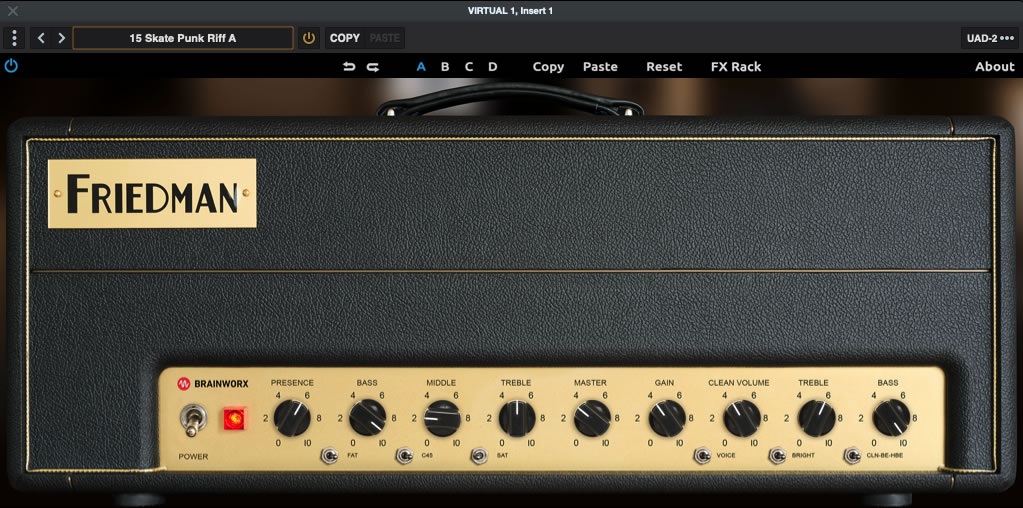Screen dimensions: 1023x508
Task: Click Paste in plugin toolbar
Action: (600, 67)
